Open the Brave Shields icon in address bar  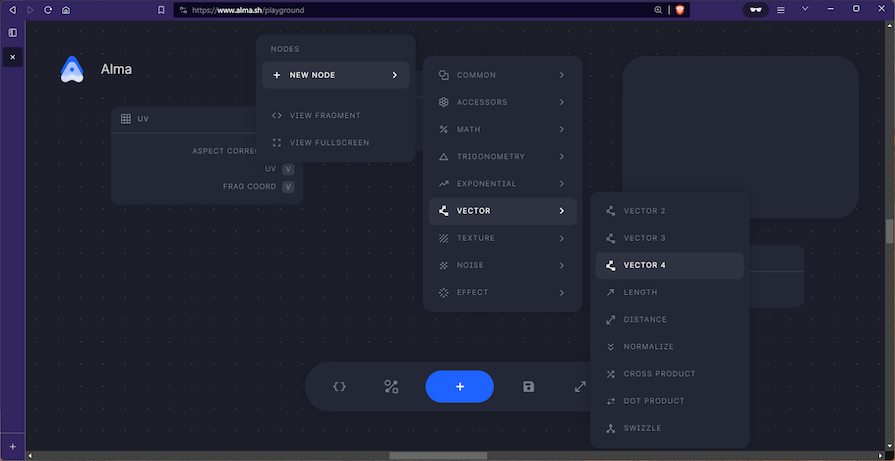(x=680, y=9)
